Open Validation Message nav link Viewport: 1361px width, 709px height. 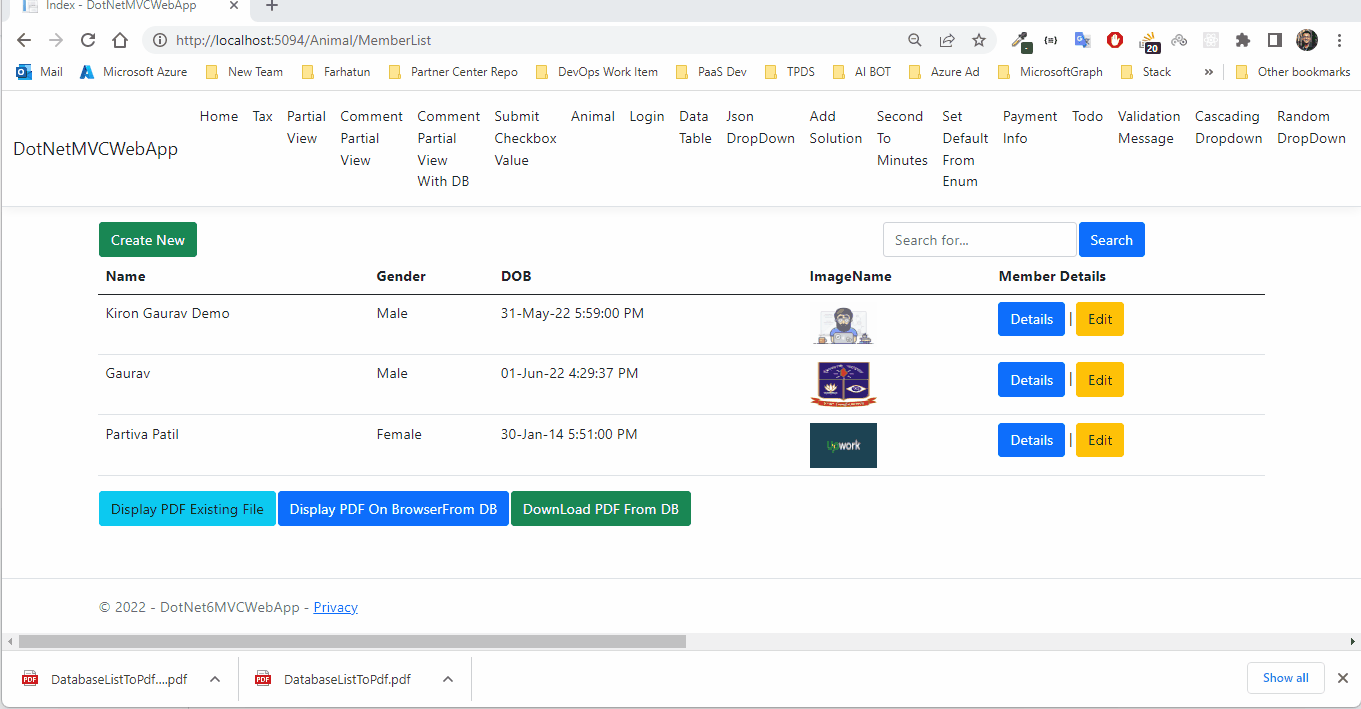[1149, 127]
